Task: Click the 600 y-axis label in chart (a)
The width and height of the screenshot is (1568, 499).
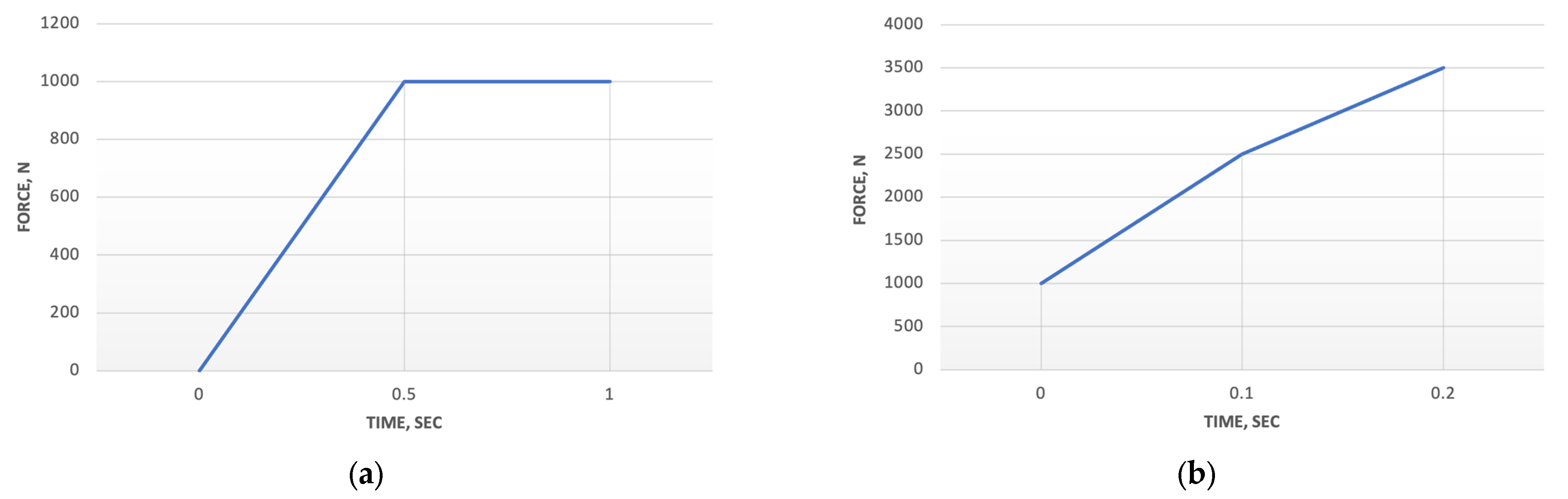Action: [64, 196]
